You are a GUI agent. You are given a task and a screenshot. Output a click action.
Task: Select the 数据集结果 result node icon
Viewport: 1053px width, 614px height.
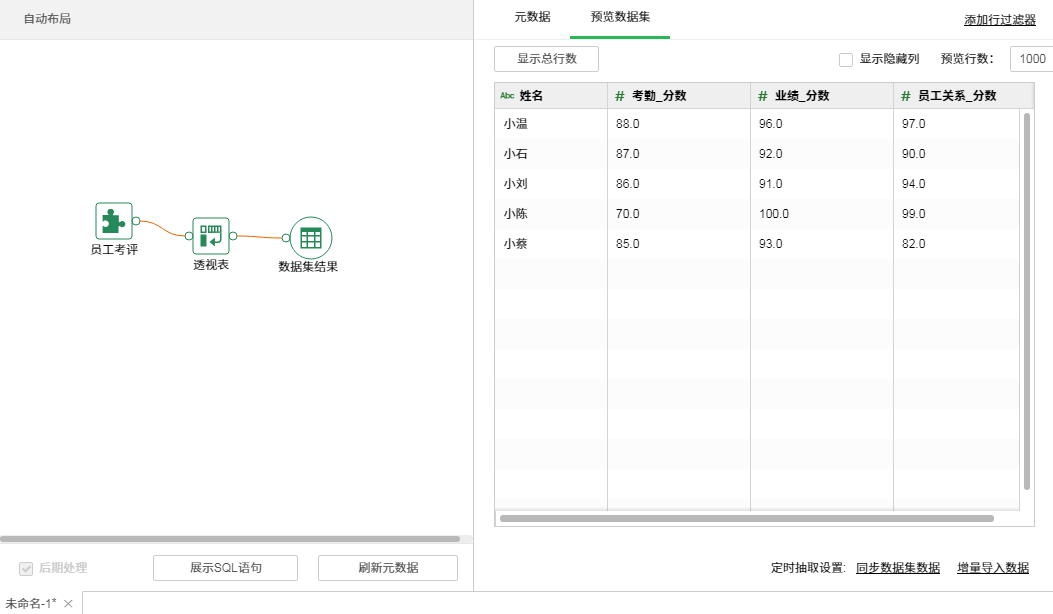(310, 238)
